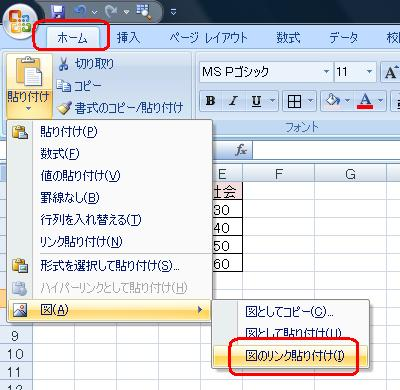
Task: Apply cell borders with the border icon
Action: pyautogui.click(x=294, y=101)
